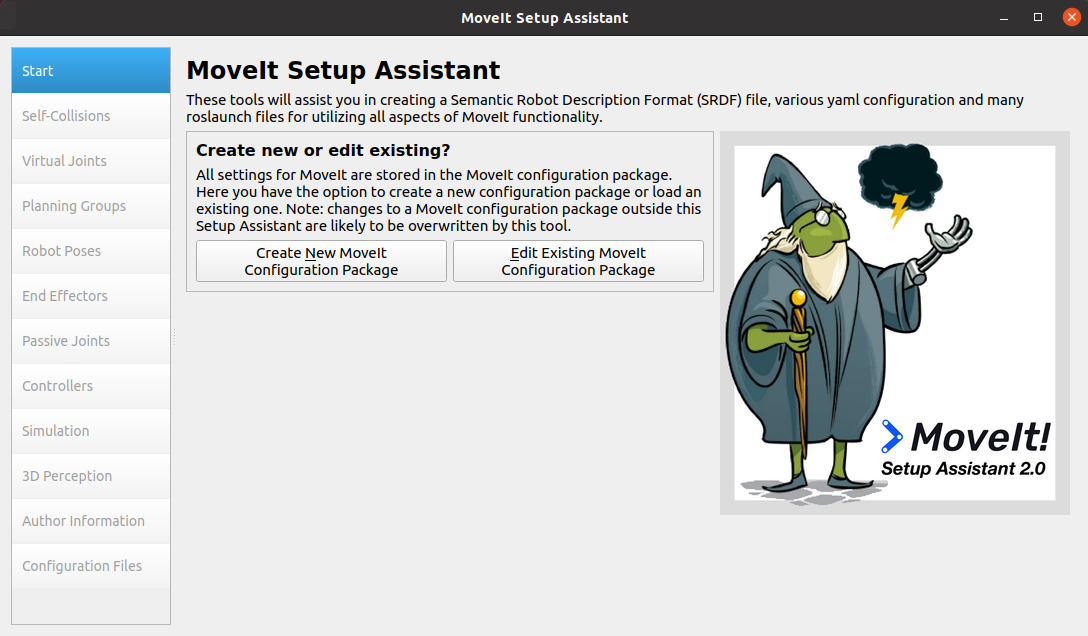The height and width of the screenshot is (636, 1088).
Task: Select Robot Poses sidebar item
Action: coord(91,251)
